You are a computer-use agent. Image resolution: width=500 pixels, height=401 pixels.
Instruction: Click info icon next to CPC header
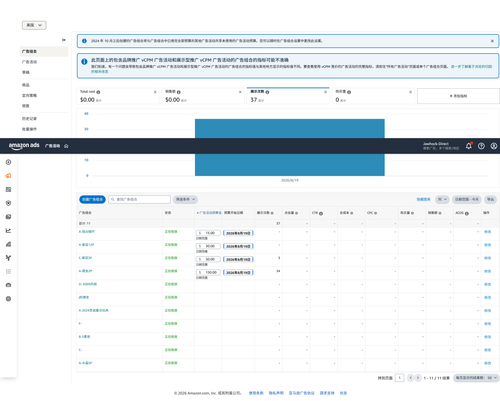(376, 213)
